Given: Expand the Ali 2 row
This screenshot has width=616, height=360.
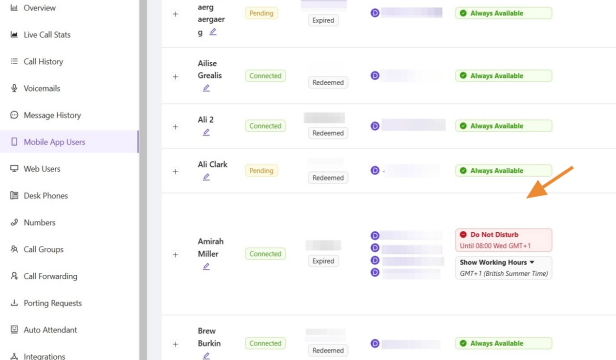Looking at the screenshot, I should click(x=176, y=127).
